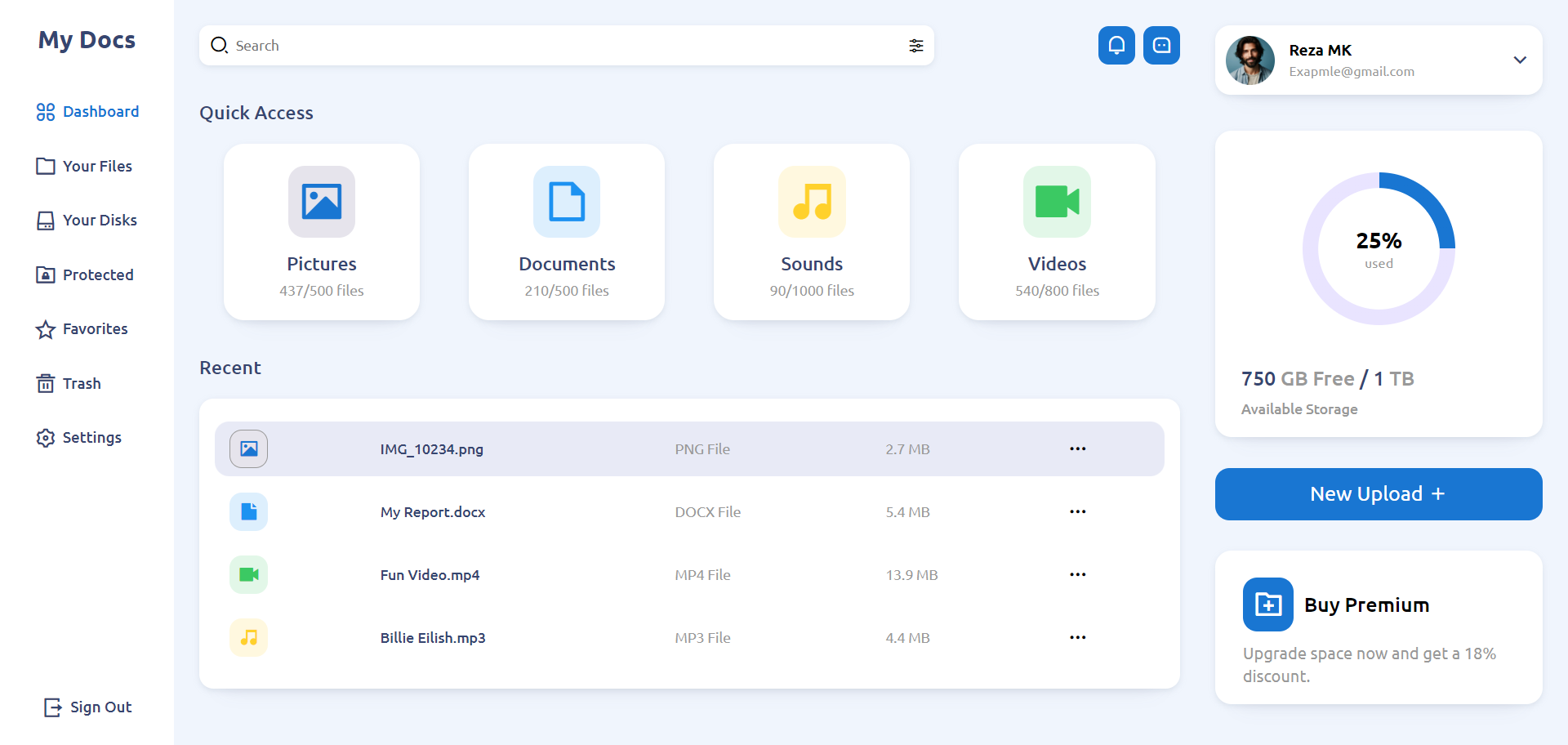Image resolution: width=1568 pixels, height=745 pixels.
Task: Open more options for My Report.docx
Action: (x=1078, y=511)
